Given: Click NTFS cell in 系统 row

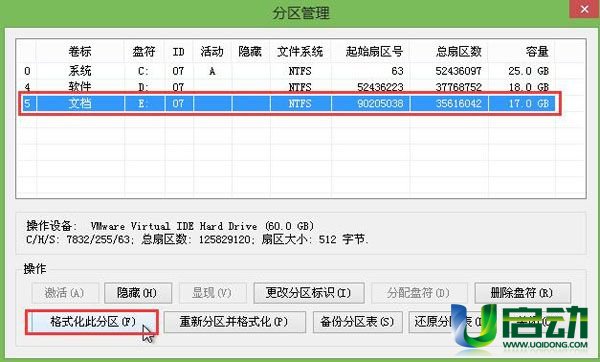Looking at the screenshot, I should coord(300,71).
